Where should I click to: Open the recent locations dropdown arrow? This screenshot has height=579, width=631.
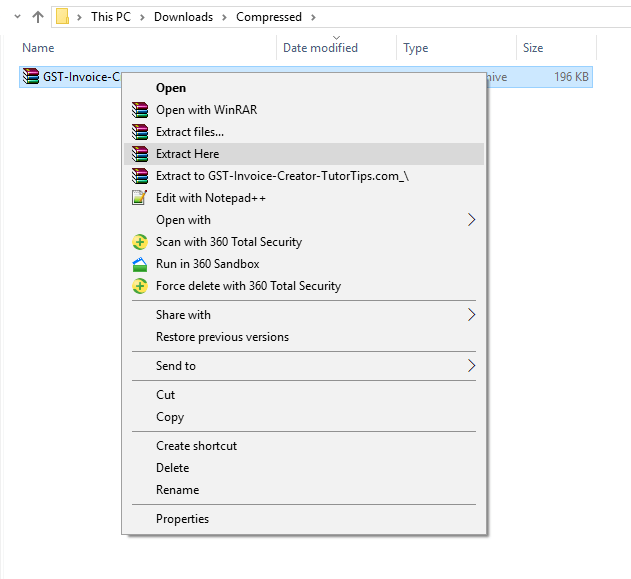pyautogui.click(x=17, y=17)
